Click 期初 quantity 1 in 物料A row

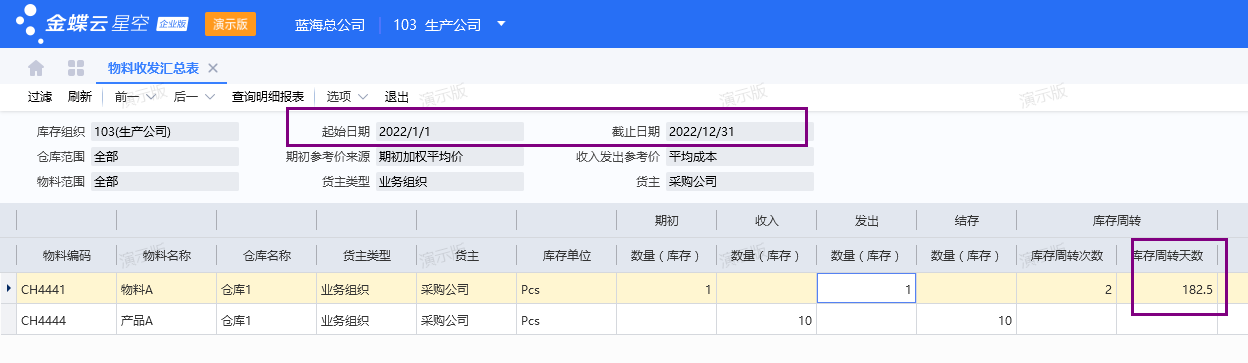click(x=667, y=290)
